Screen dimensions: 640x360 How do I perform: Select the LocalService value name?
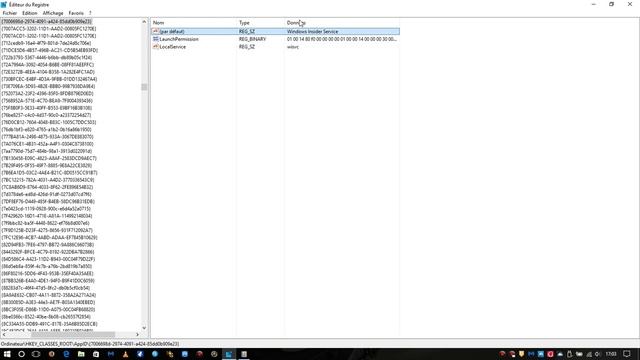(x=173, y=47)
